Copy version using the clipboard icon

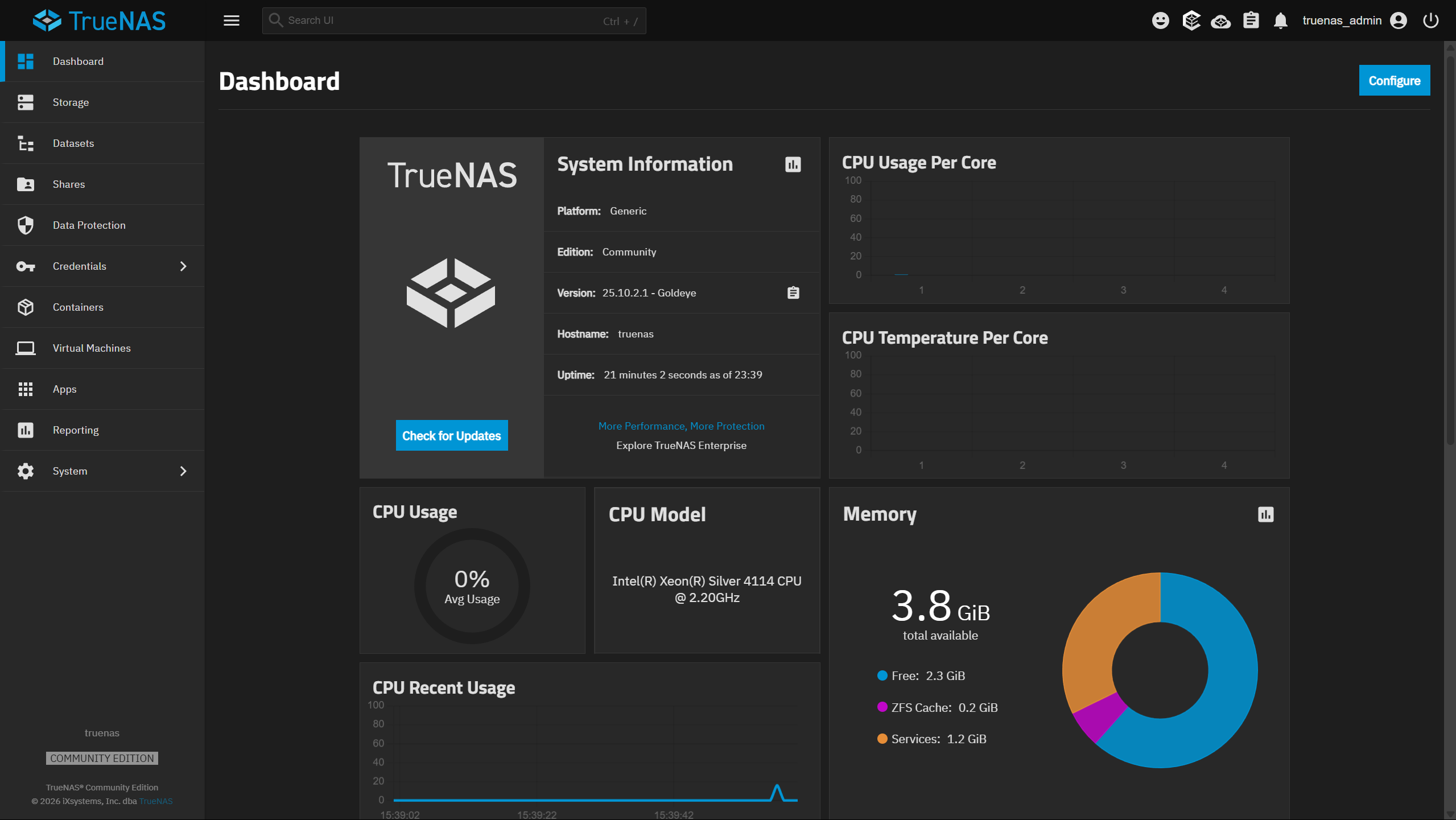pos(793,292)
